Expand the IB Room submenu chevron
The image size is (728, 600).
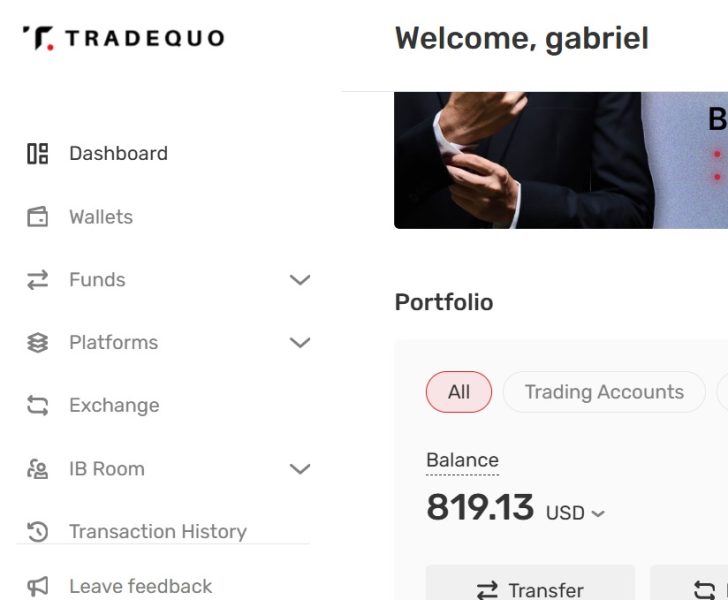tap(299, 469)
